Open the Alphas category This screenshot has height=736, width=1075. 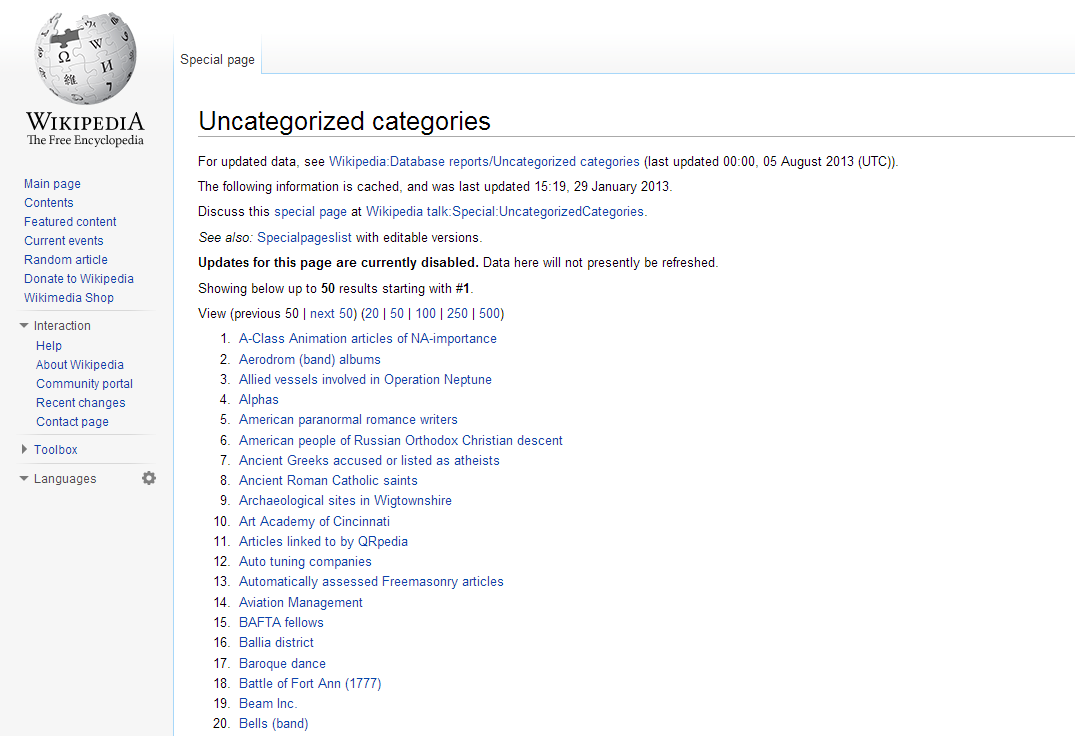click(258, 400)
